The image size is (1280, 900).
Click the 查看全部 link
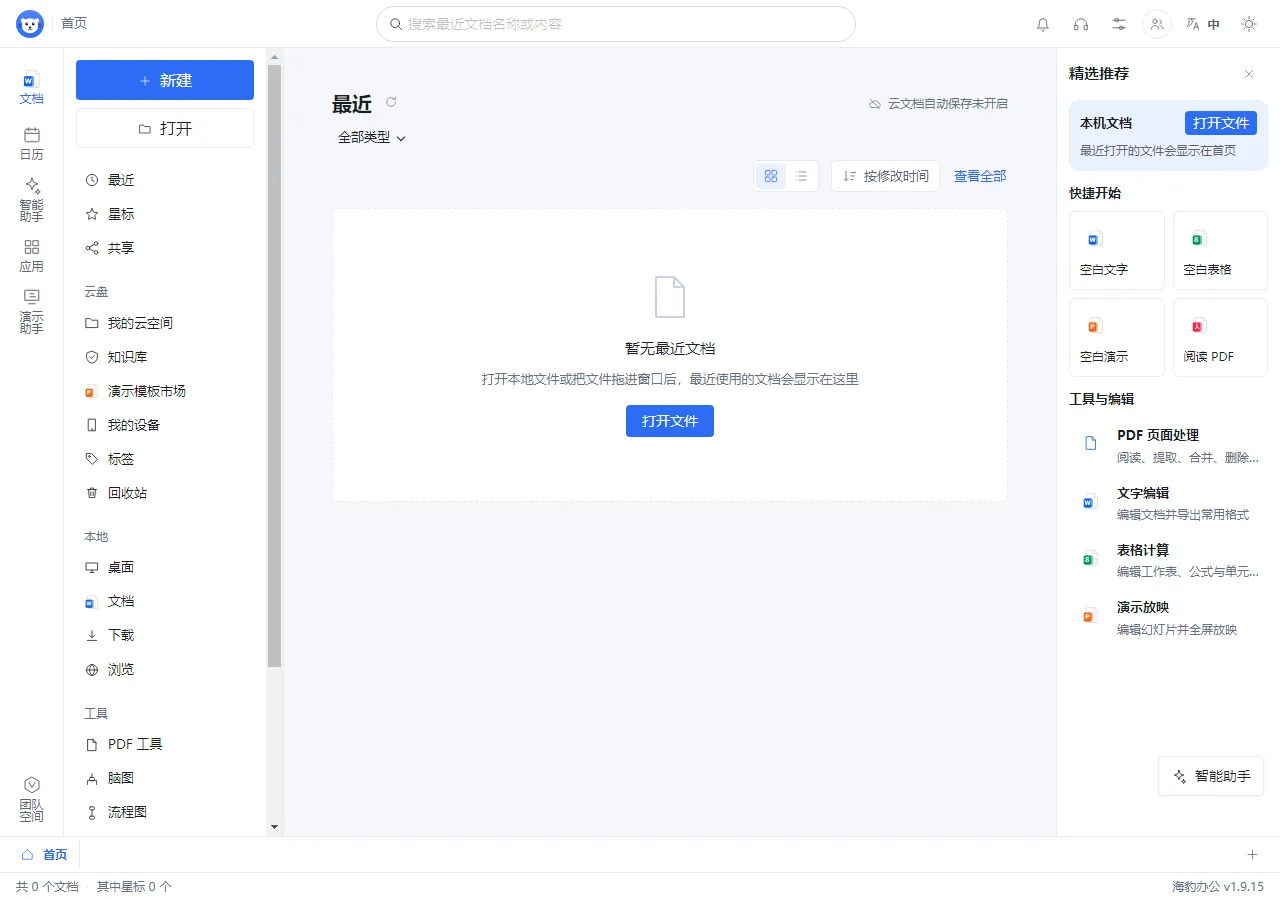coord(980,176)
